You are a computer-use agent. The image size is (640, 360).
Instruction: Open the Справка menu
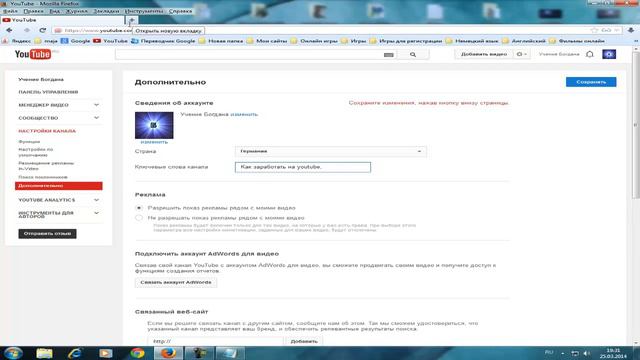tap(180, 11)
